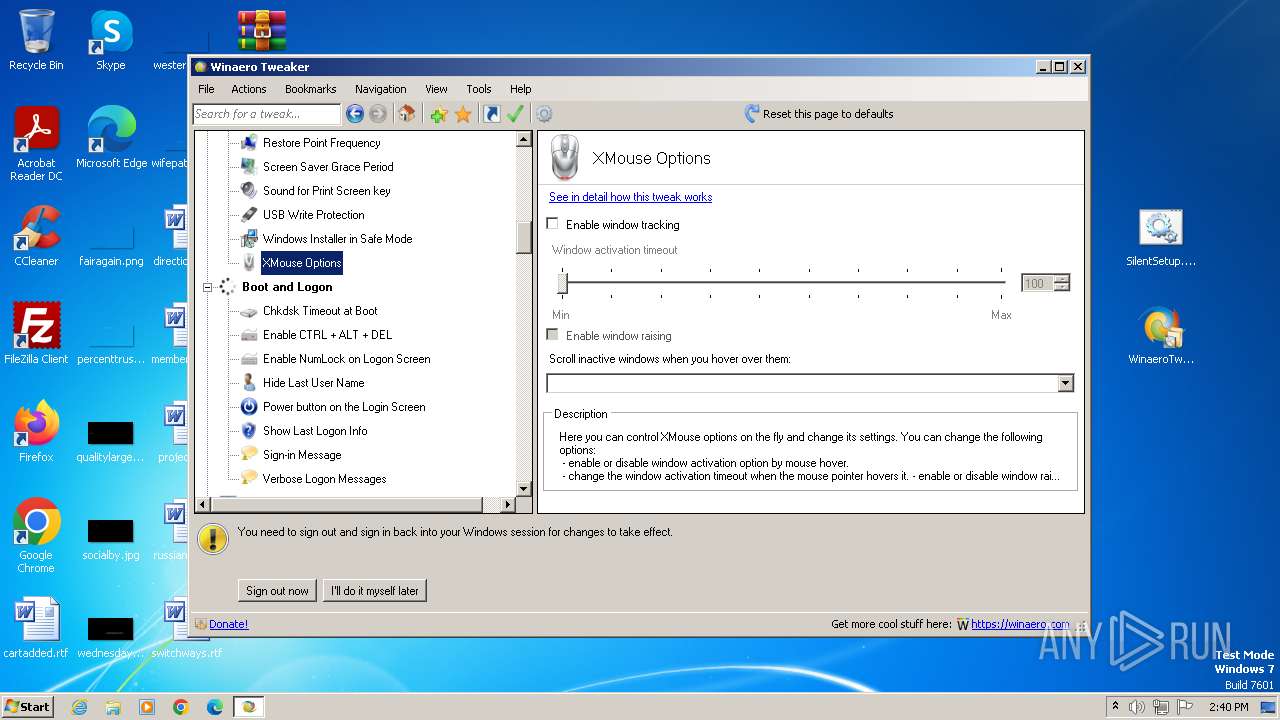Open FileZilla Client desktop icon
1280x720 pixels.
point(36,334)
